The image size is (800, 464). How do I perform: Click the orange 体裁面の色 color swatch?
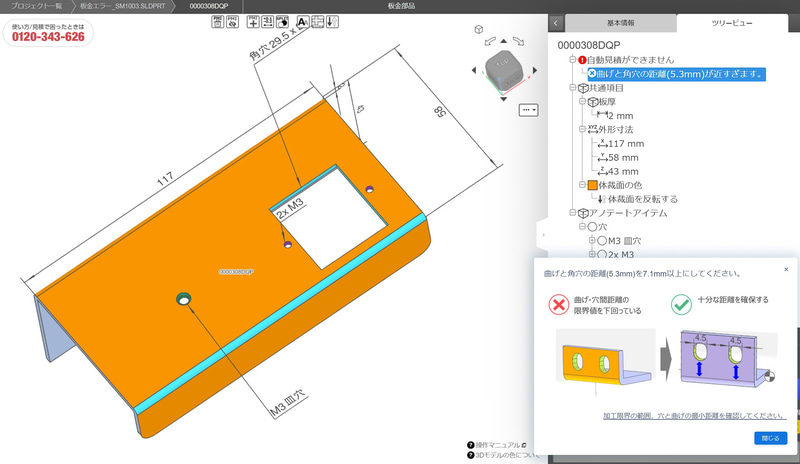pos(592,185)
